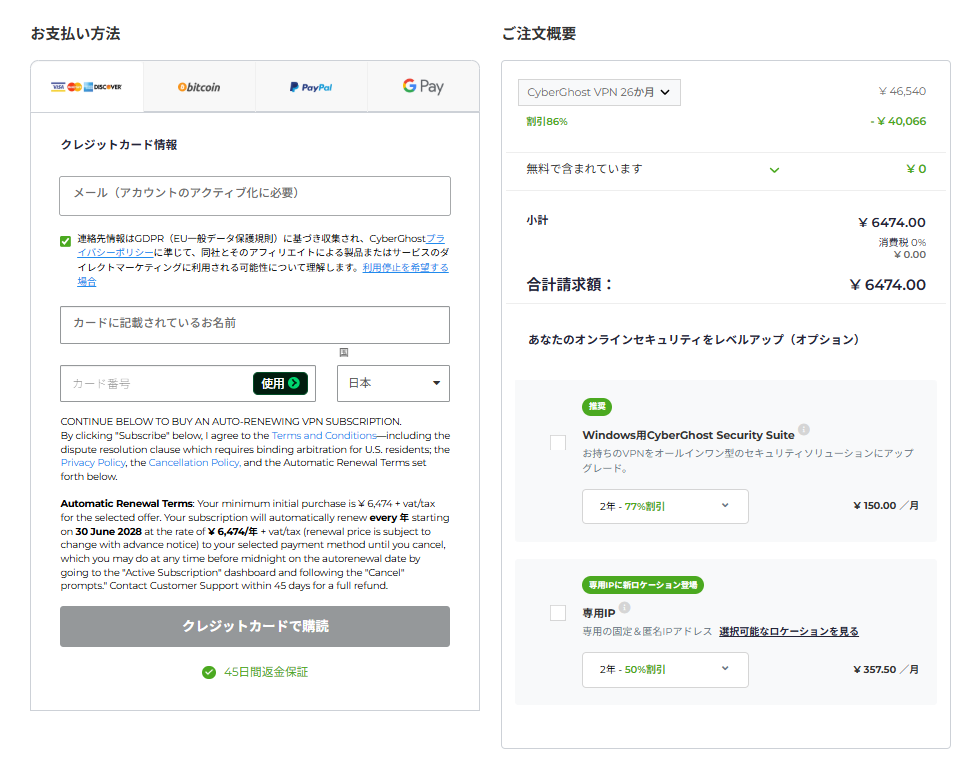Click the ¥ 150.00 /月 price
The width and height of the screenshot is (980, 774).
[886, 505]
